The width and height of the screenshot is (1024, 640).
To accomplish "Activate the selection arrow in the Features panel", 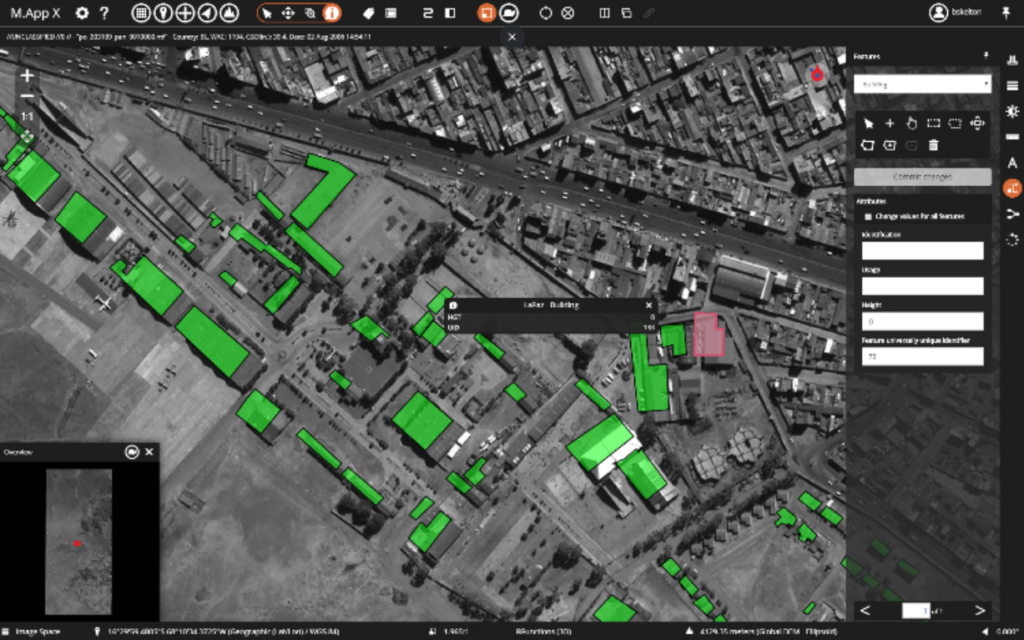I will [868, 123].
